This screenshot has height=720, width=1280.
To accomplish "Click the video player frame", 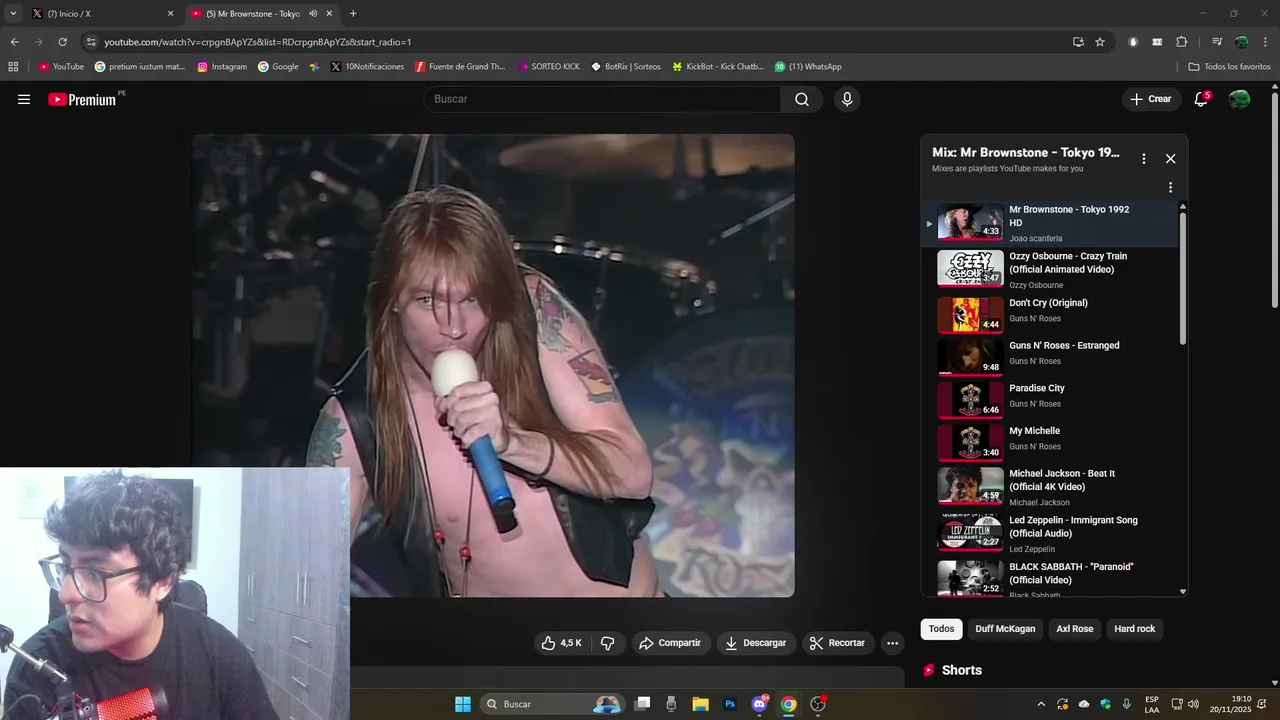I will tap(493, 366).
